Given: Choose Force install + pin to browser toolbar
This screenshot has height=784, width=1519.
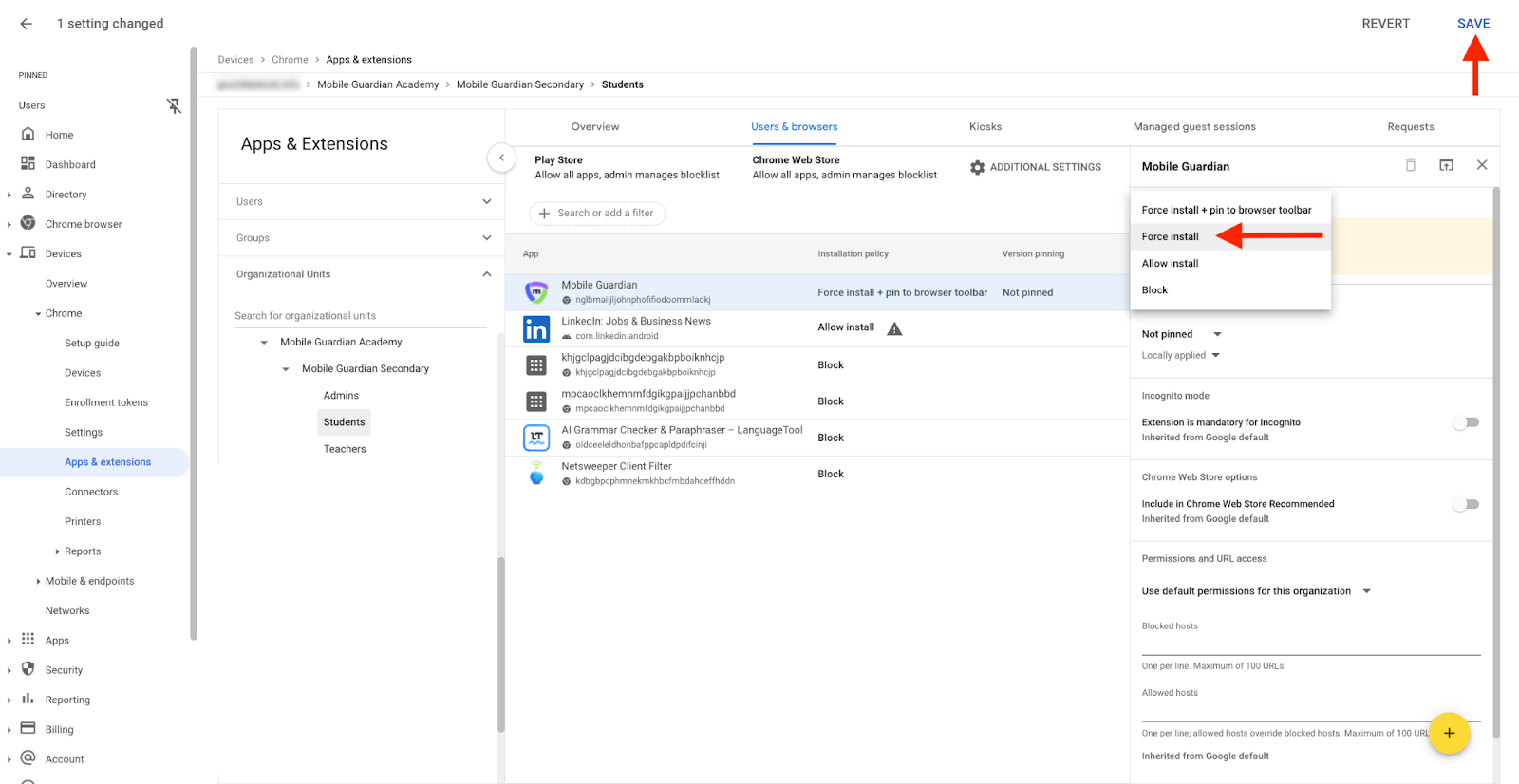Looking at the screenshot, I should 1230,210.
